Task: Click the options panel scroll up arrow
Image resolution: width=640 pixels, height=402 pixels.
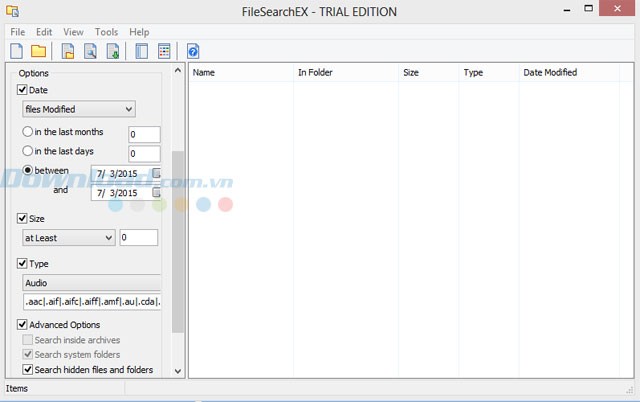Action: (178, 70)
